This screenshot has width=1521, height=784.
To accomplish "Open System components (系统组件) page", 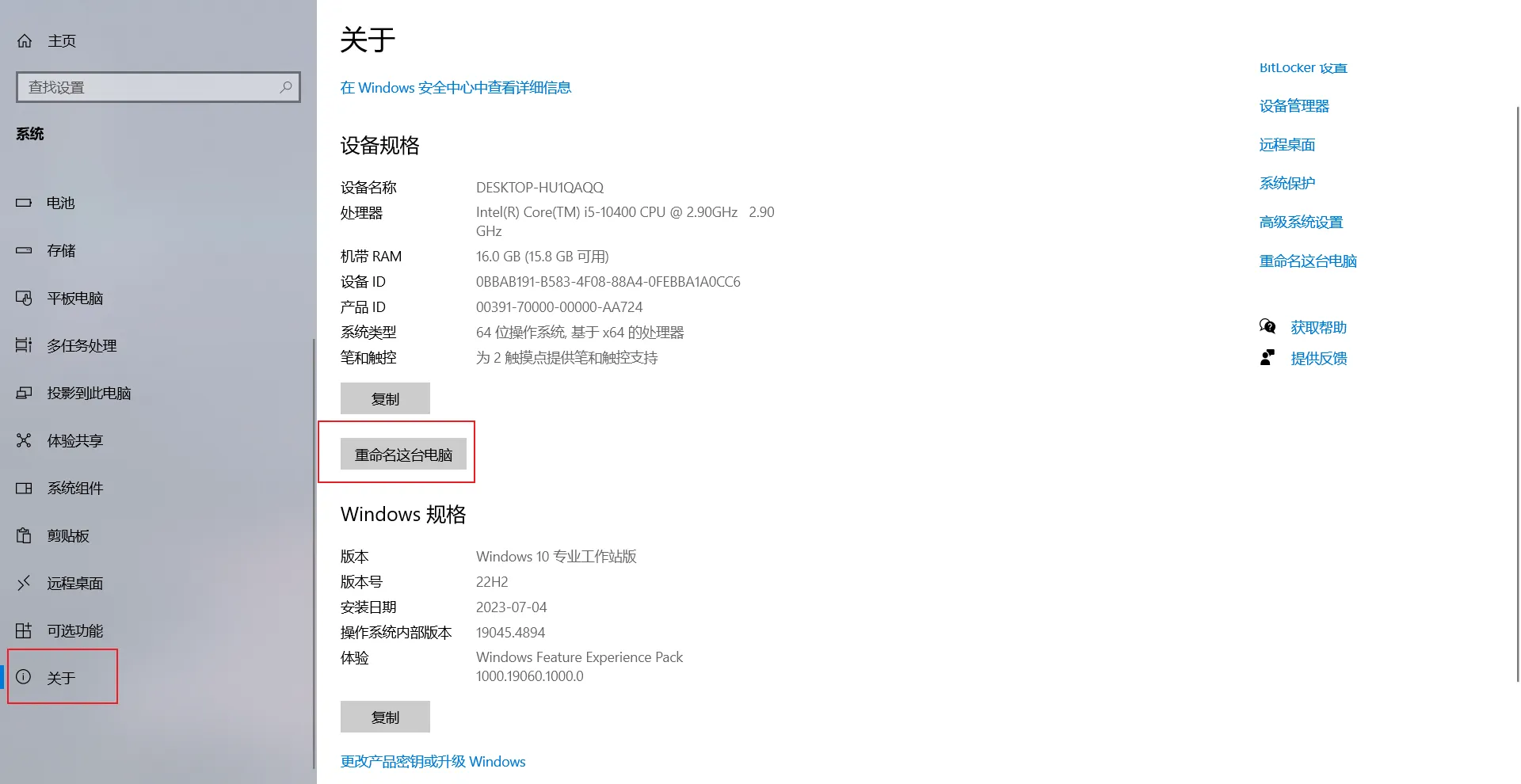I will (74, 488).
